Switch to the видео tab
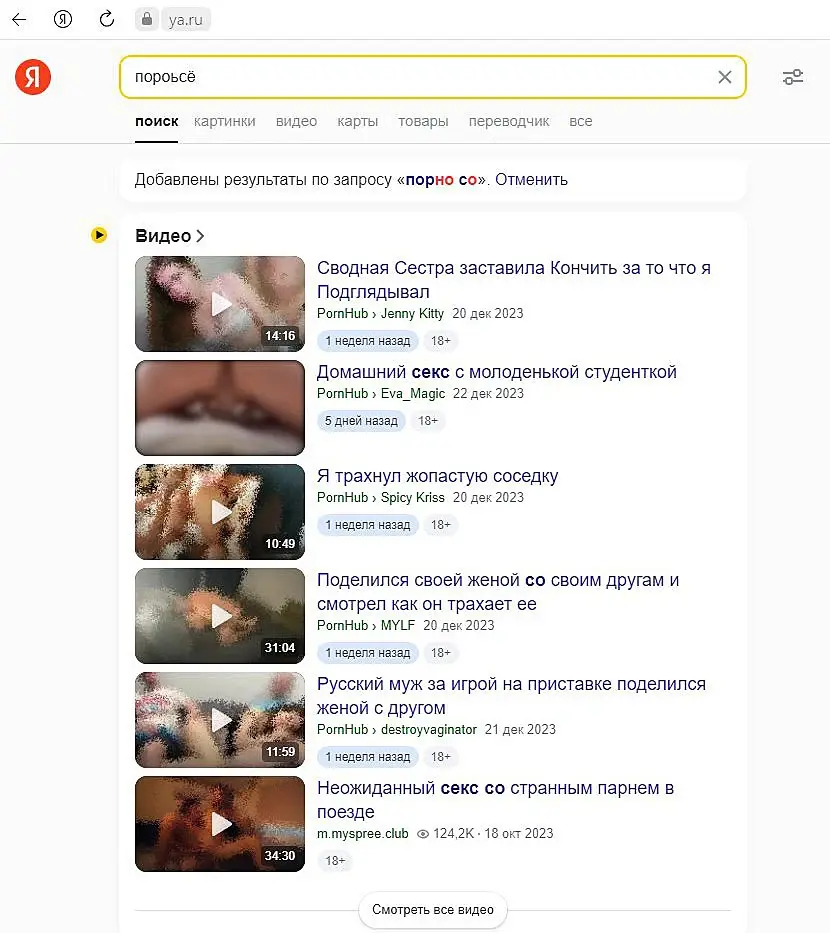 click(296, 121)
